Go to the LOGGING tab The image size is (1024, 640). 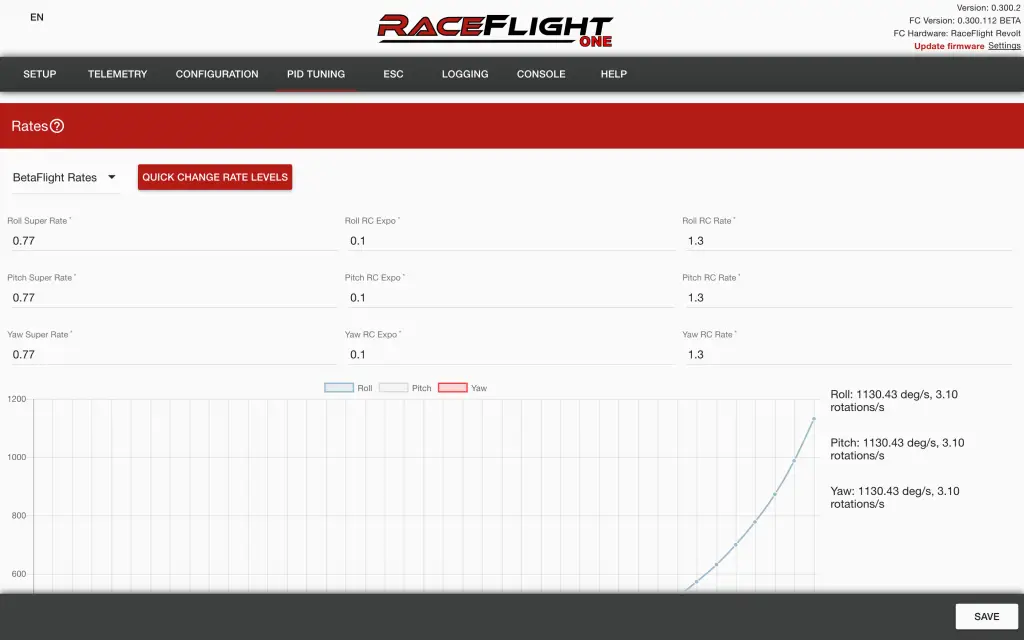pos(464,74)
